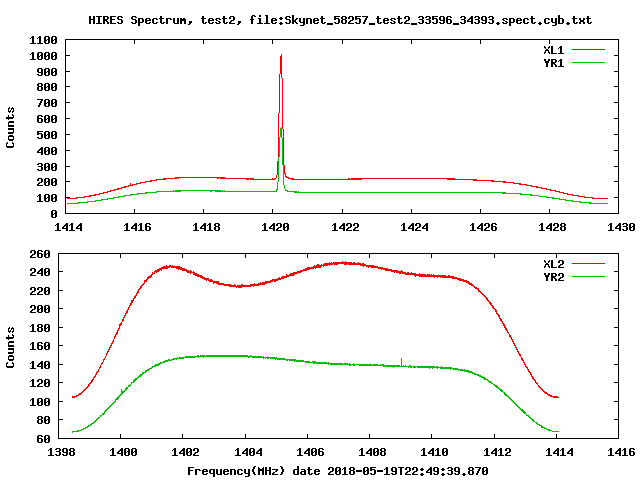Click the 160 y-axis tick label
This screenshot has height=480, width=640.
[40, 346]
